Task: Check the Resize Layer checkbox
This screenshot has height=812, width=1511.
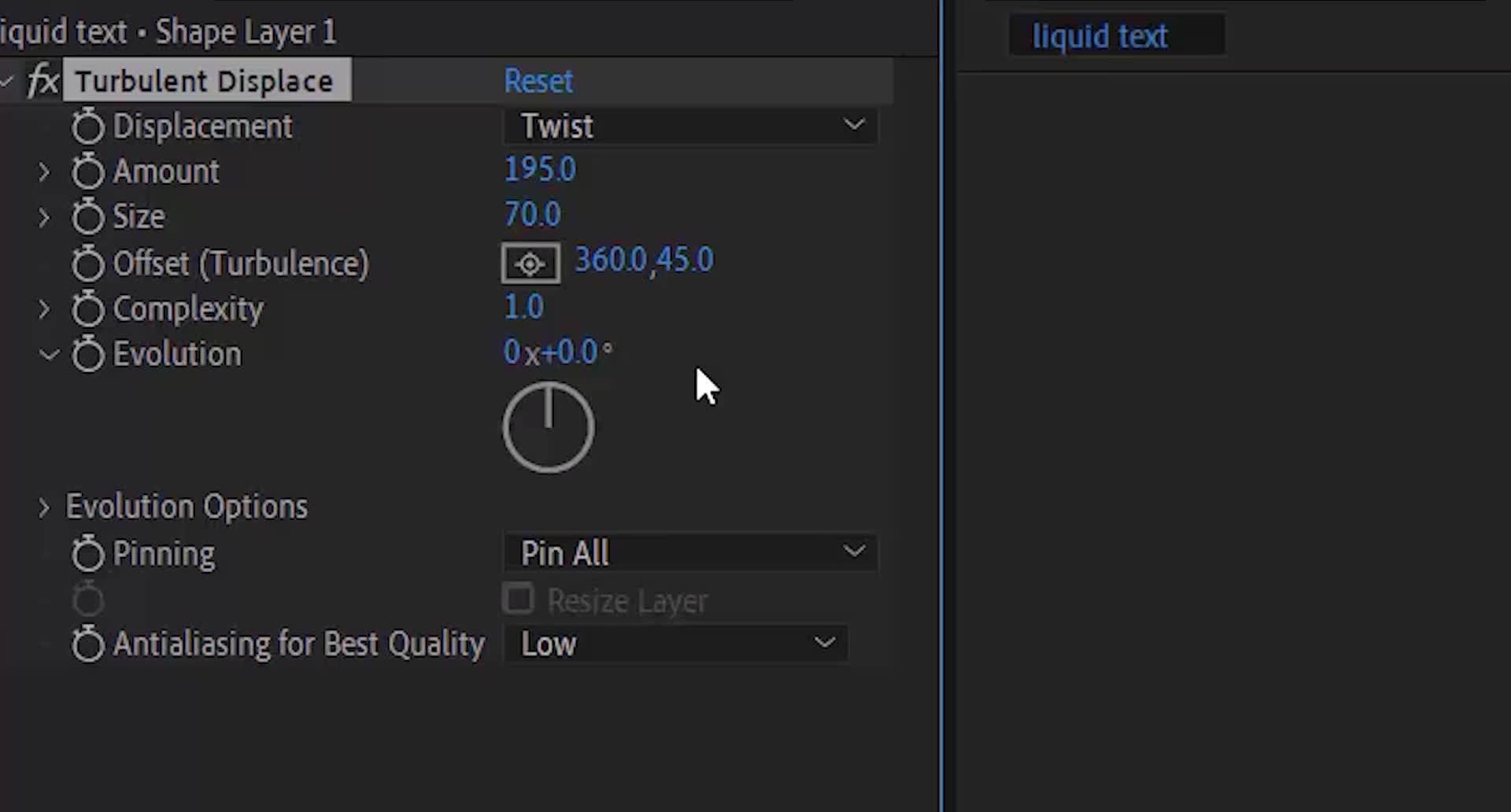Action: point(519,600)
